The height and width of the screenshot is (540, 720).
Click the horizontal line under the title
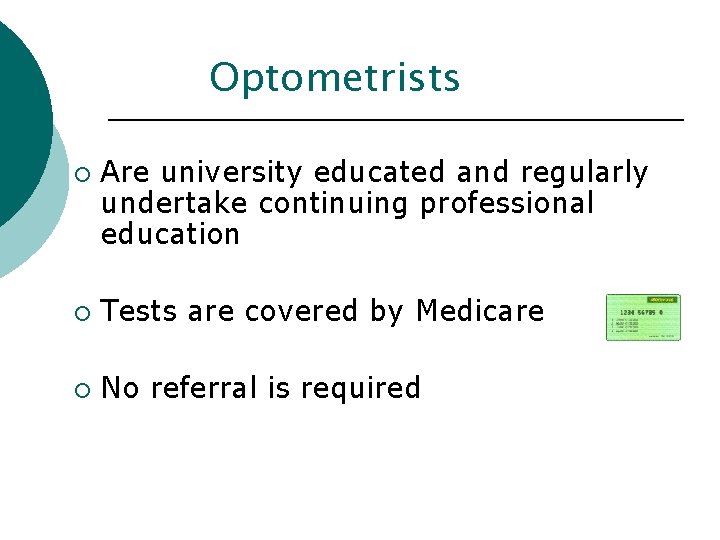tap(395, 120)
